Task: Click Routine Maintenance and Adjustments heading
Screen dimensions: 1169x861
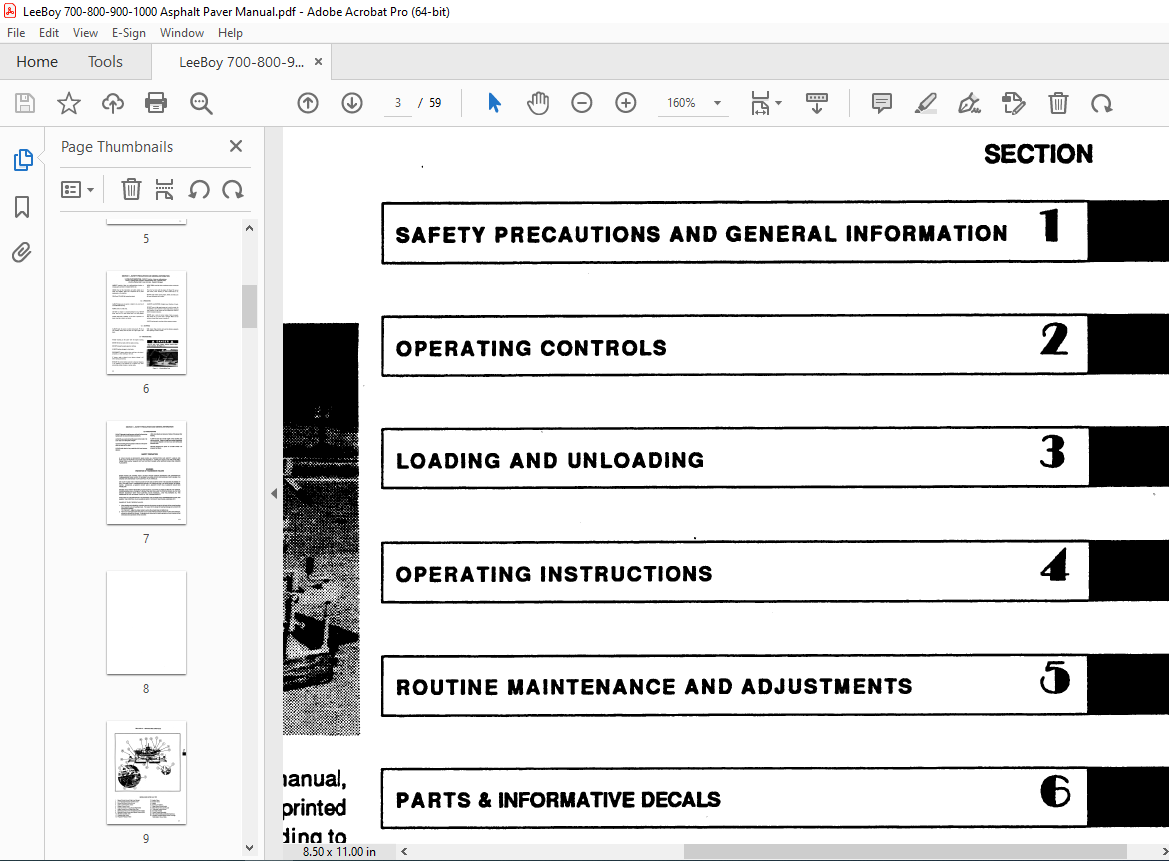Action: [x=654, y=687]
